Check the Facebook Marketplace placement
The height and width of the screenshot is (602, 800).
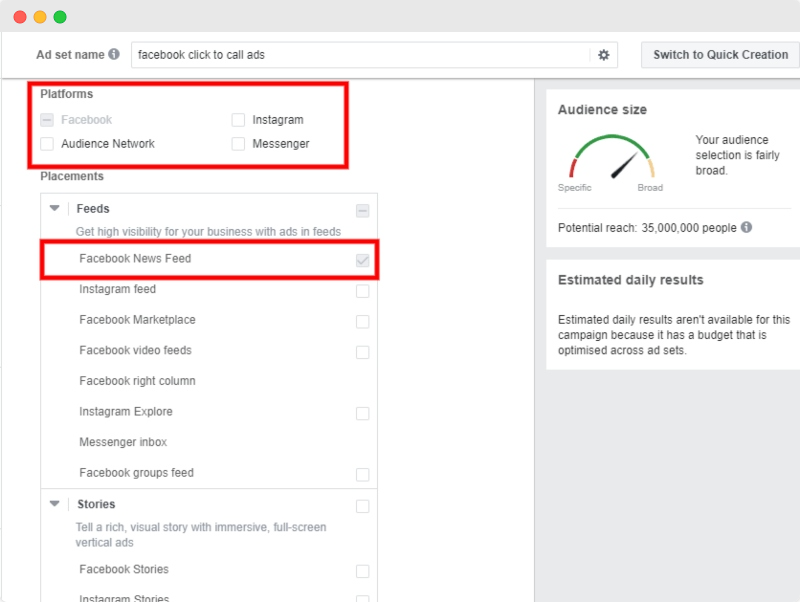click(x=362, y=320)
